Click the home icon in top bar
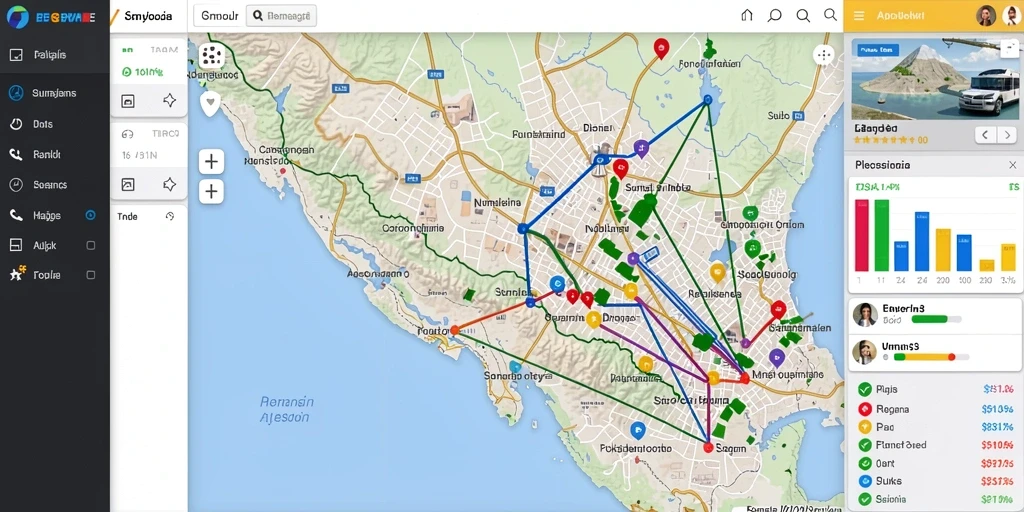The height and width of the screenshot is (512, 1024). 747,16
